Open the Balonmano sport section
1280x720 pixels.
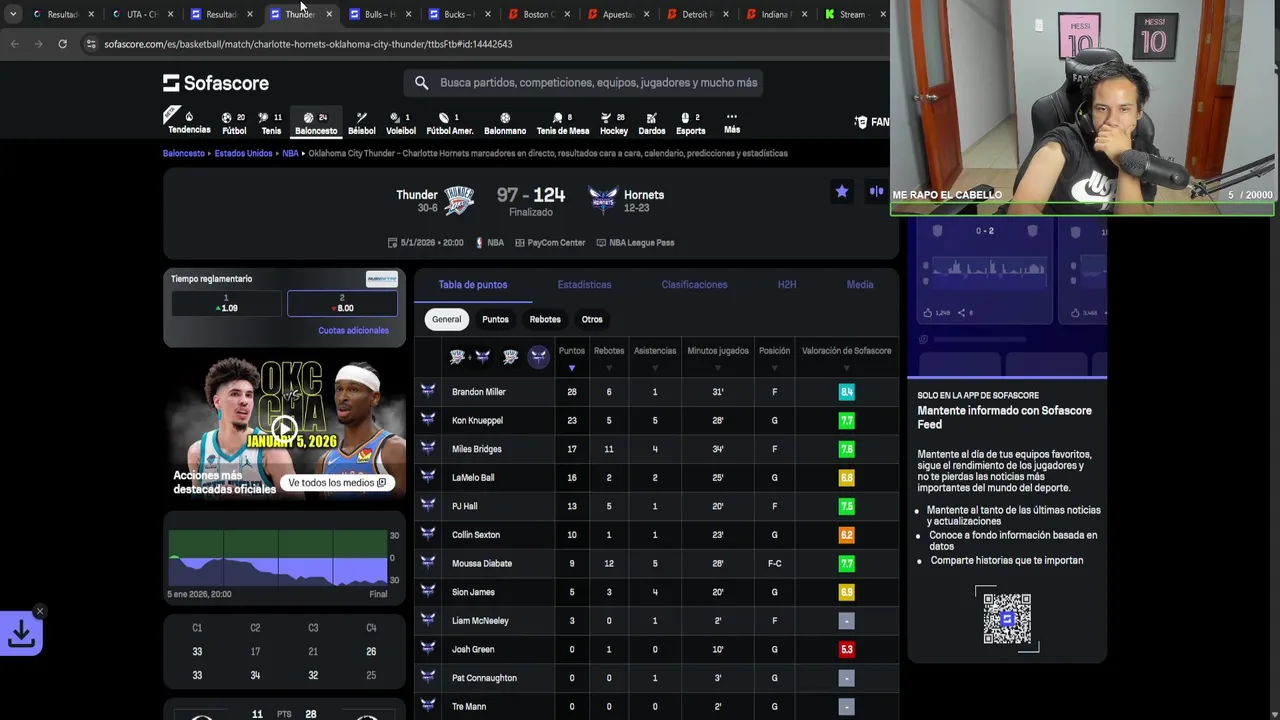[x=505, y=123]
